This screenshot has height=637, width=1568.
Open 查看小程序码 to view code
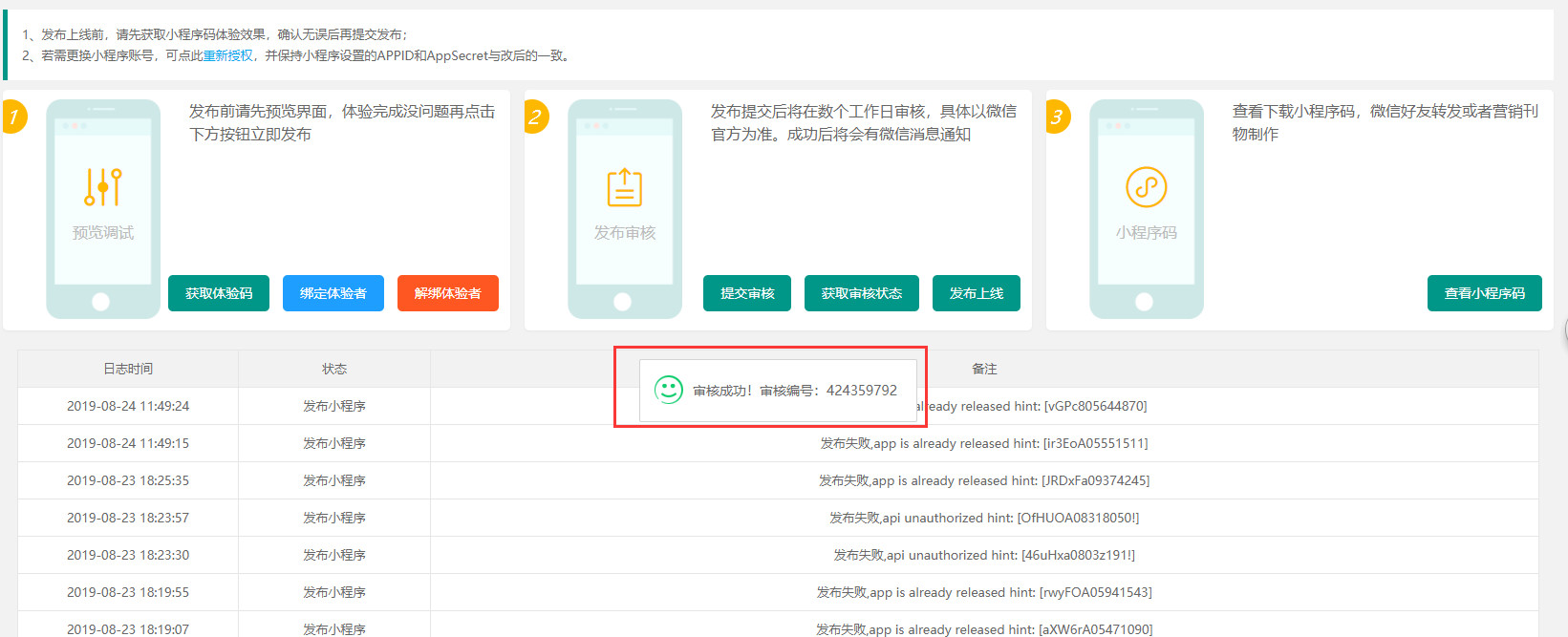(x=1484, y=293)
